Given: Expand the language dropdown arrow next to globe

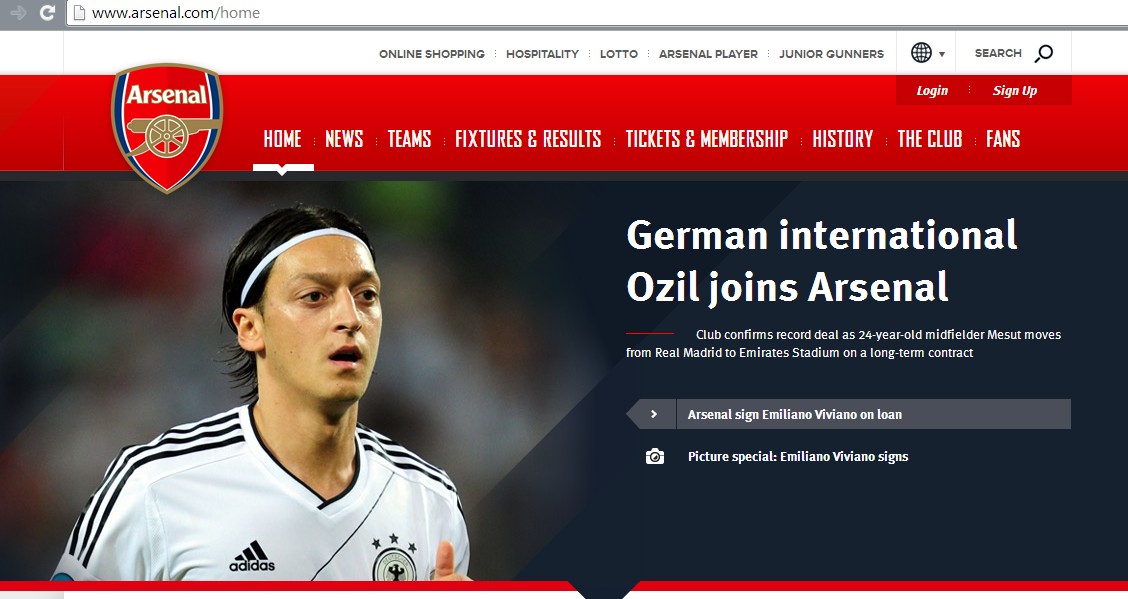Looking at the screenshot, I should [942, 54].
